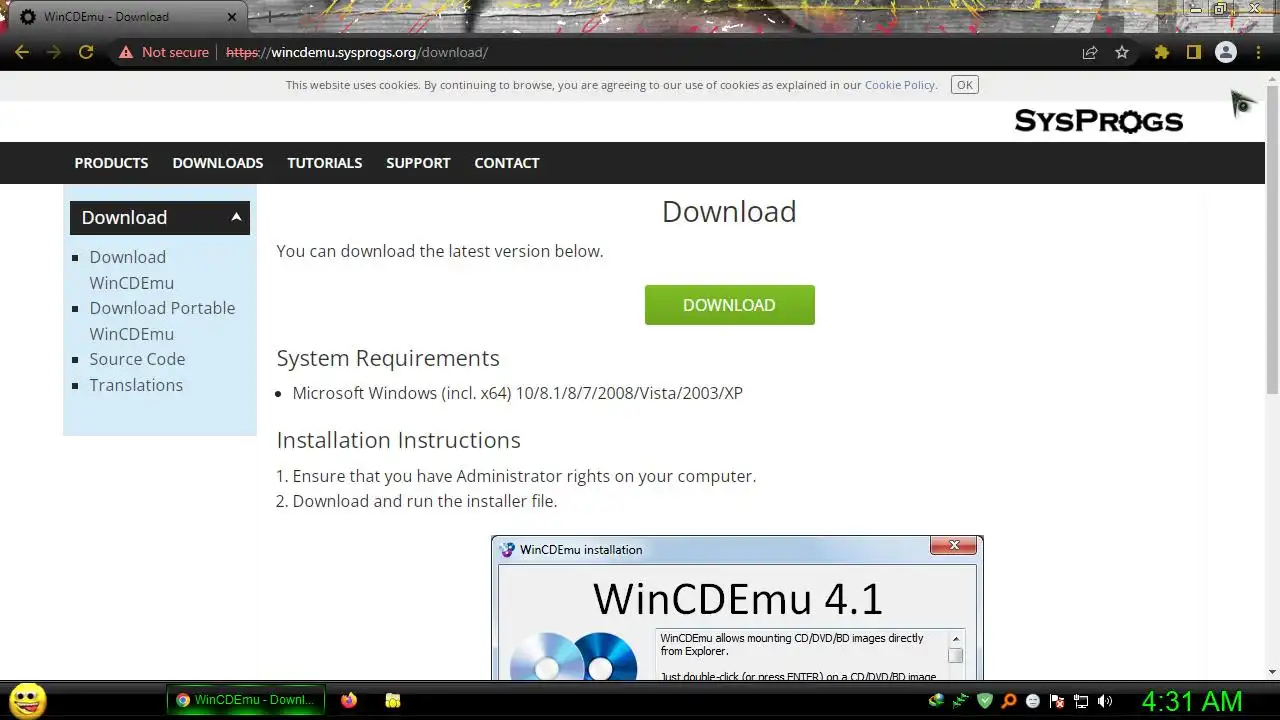Viewport: 1280px width, 720px height.
Task: Click the Internet Download Manager tray icon
Action: pyautogui.click(x=936, y=701)
